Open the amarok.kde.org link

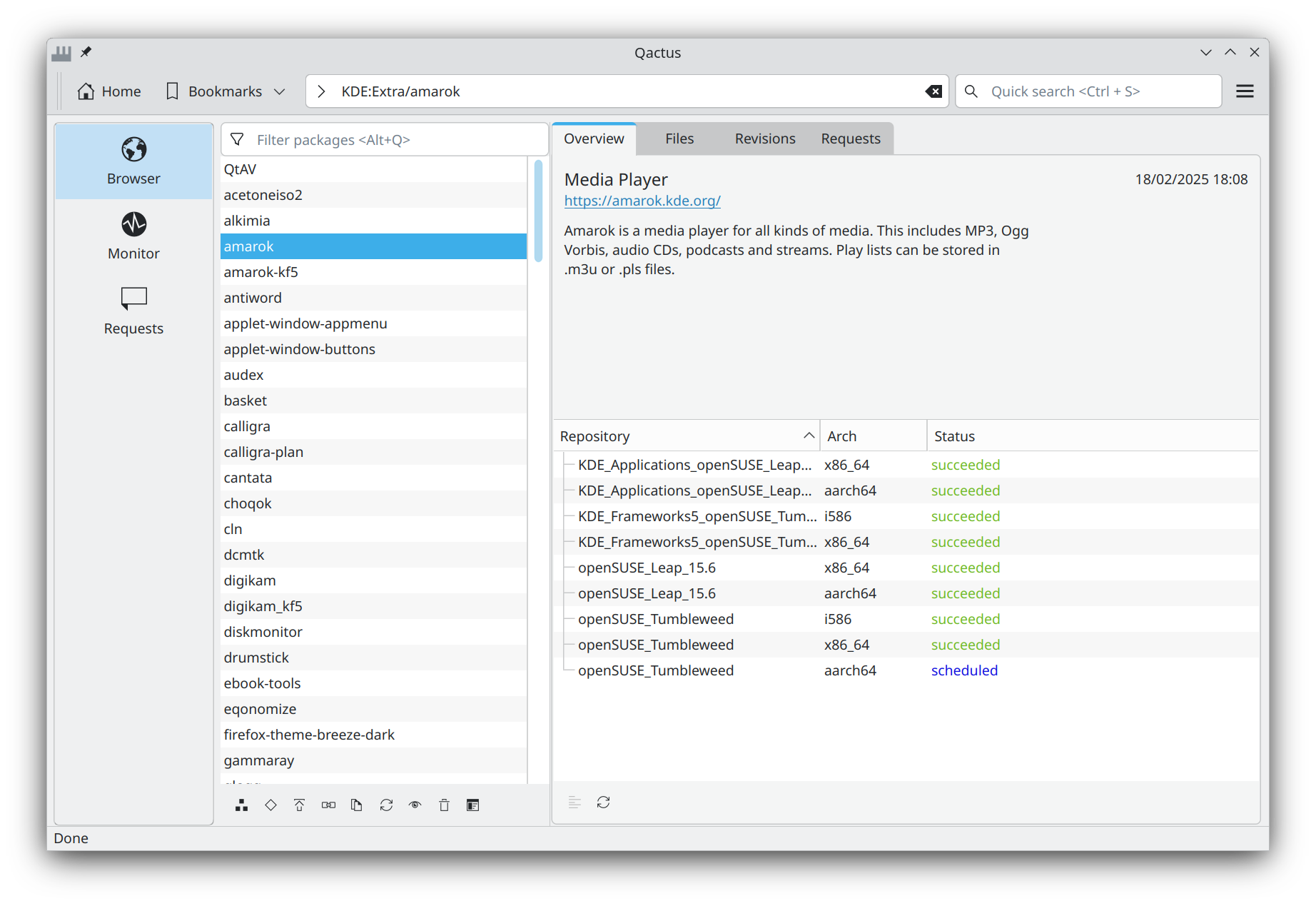(642, 201)
